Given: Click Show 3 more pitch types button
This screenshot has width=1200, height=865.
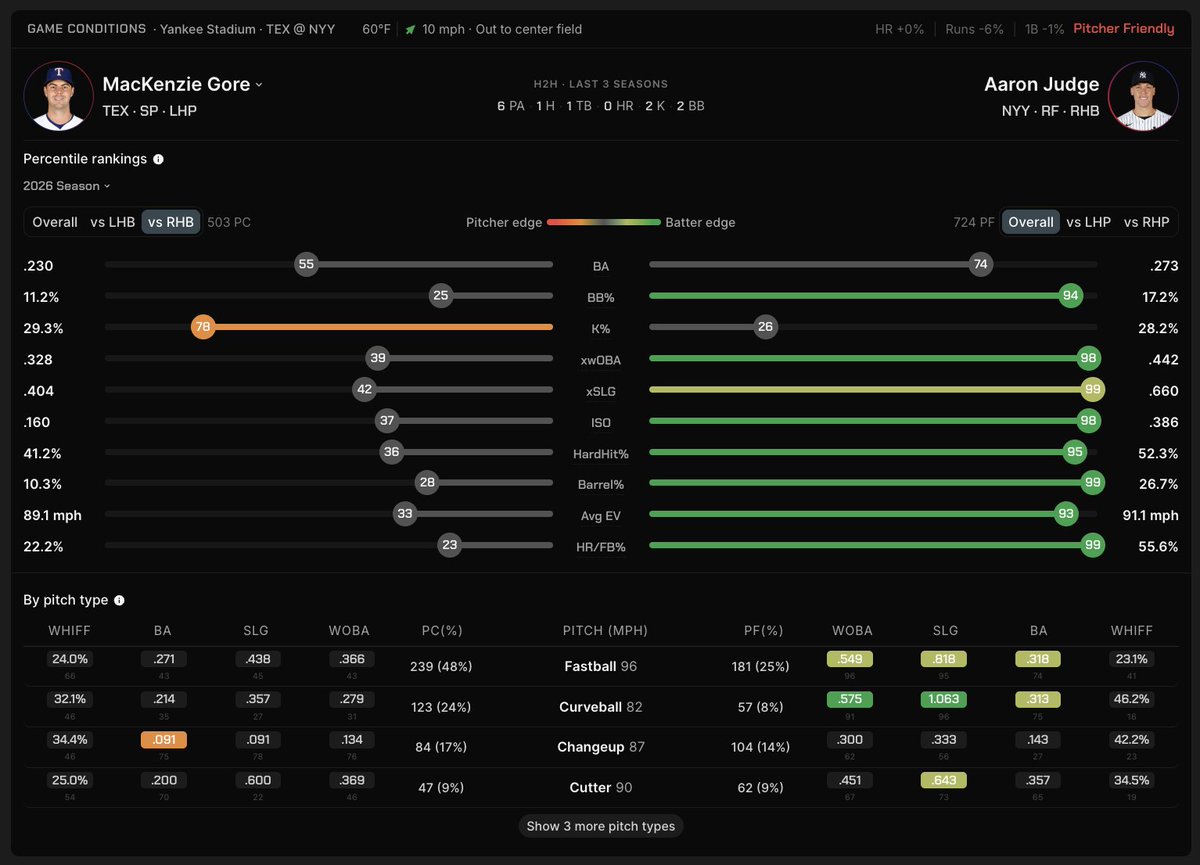Looking at the screenshot, I should point(601,826).
